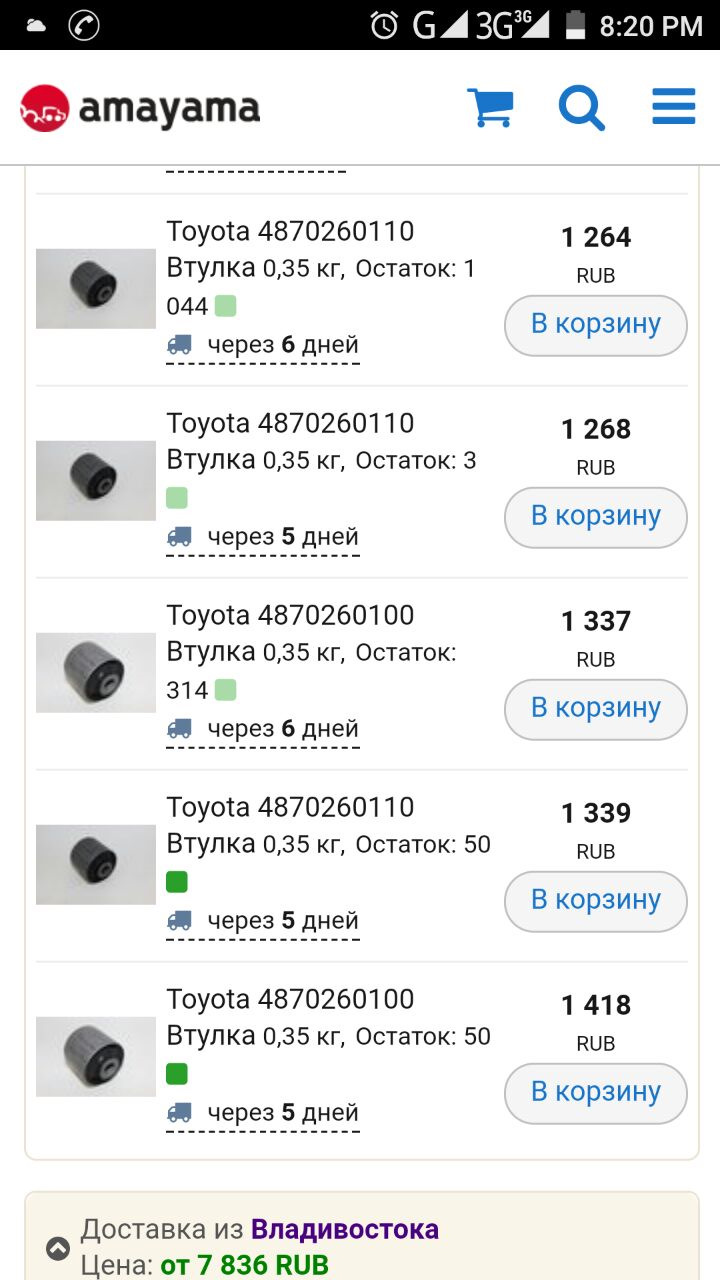Screen dimensions: 720x1280
Task: Click the green square showing stock of 3
Action: (x=176, y=497)
